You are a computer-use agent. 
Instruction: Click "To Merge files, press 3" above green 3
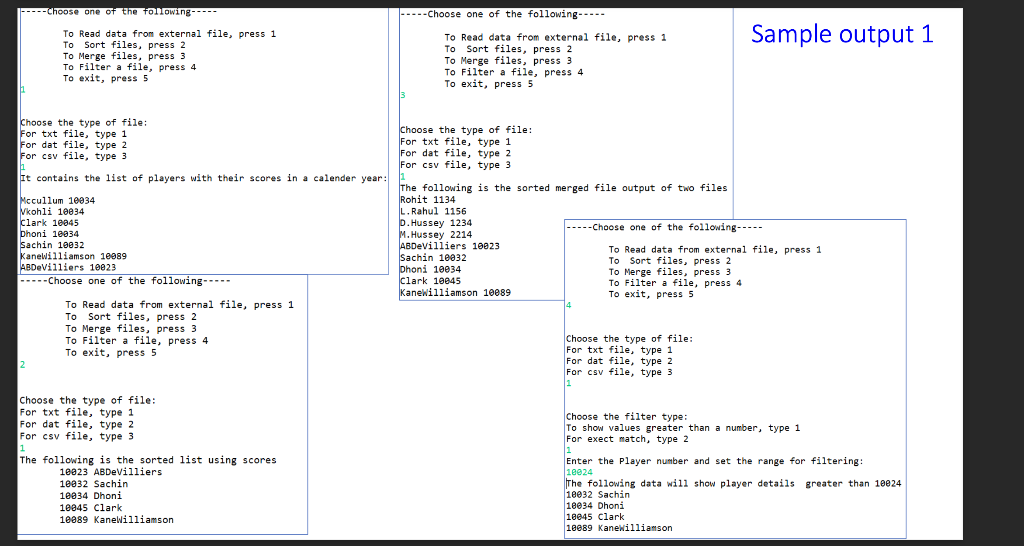point(509,61)
